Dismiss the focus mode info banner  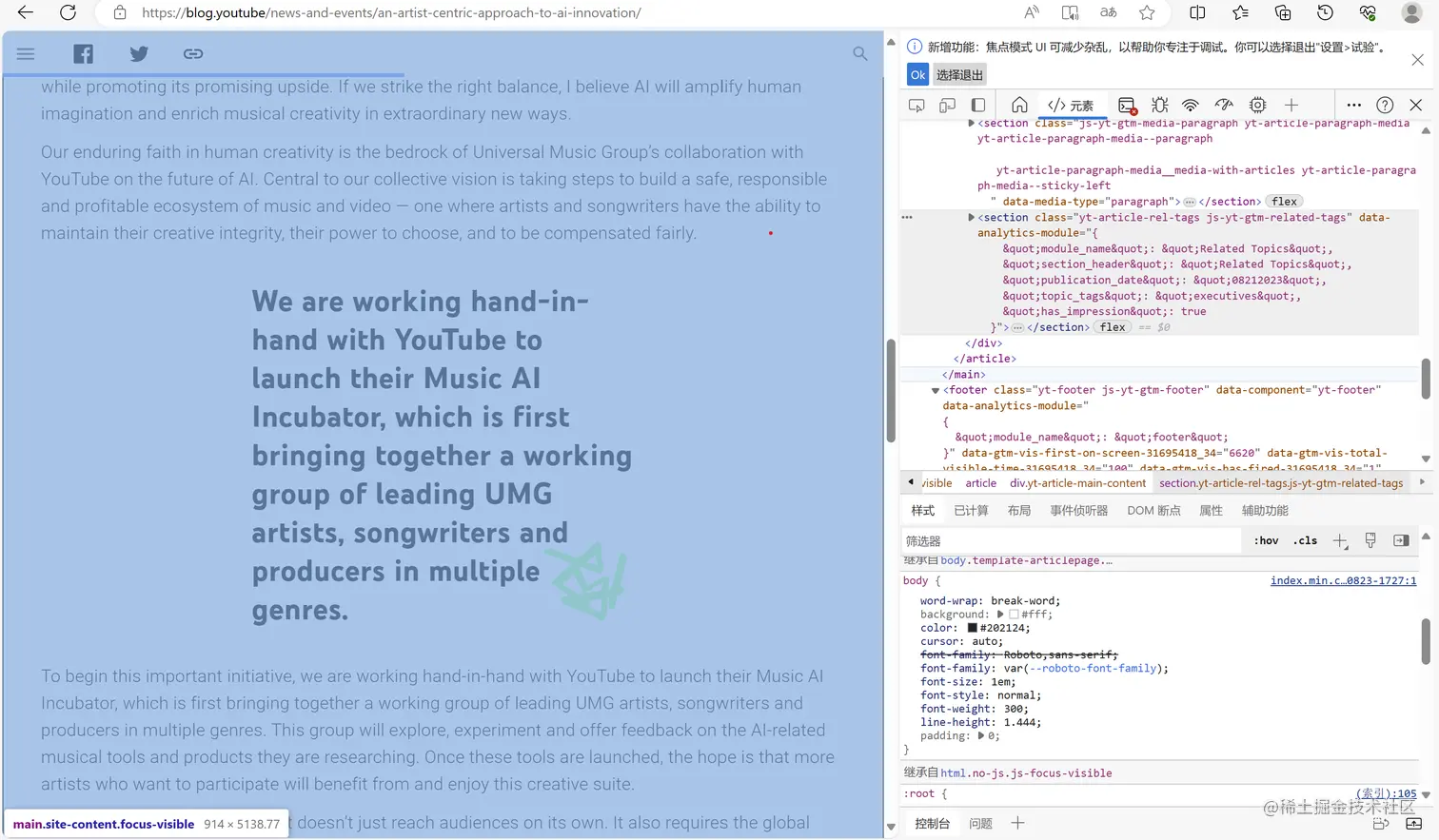[1417, 59]
